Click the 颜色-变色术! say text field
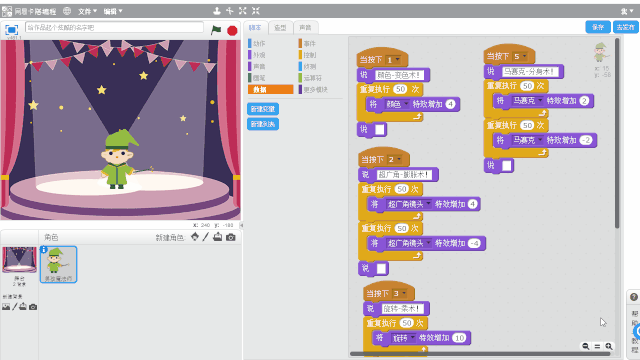The height and width of the screenshot is (360, 640). pyautogui.click(x=399, y=75)
